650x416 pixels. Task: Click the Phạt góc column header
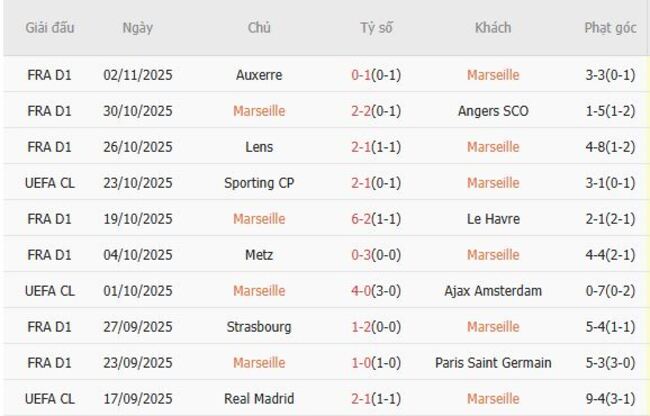tap(610, 28)
